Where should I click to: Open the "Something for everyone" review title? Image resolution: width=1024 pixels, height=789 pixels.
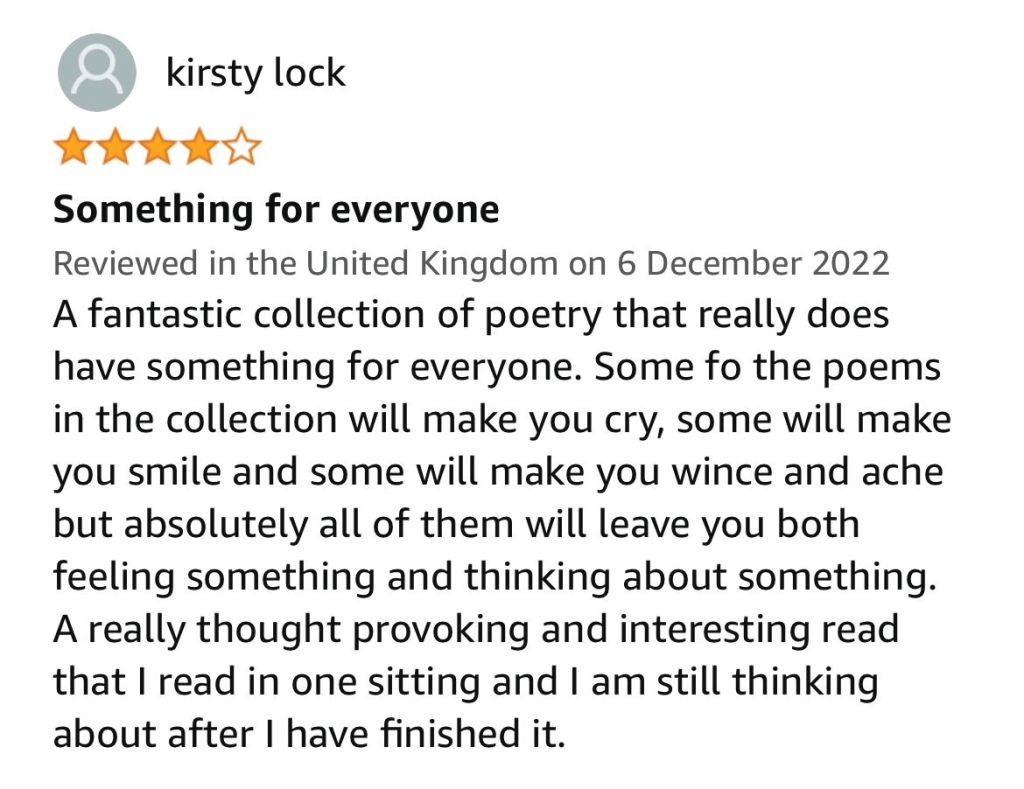pos(275,210)
